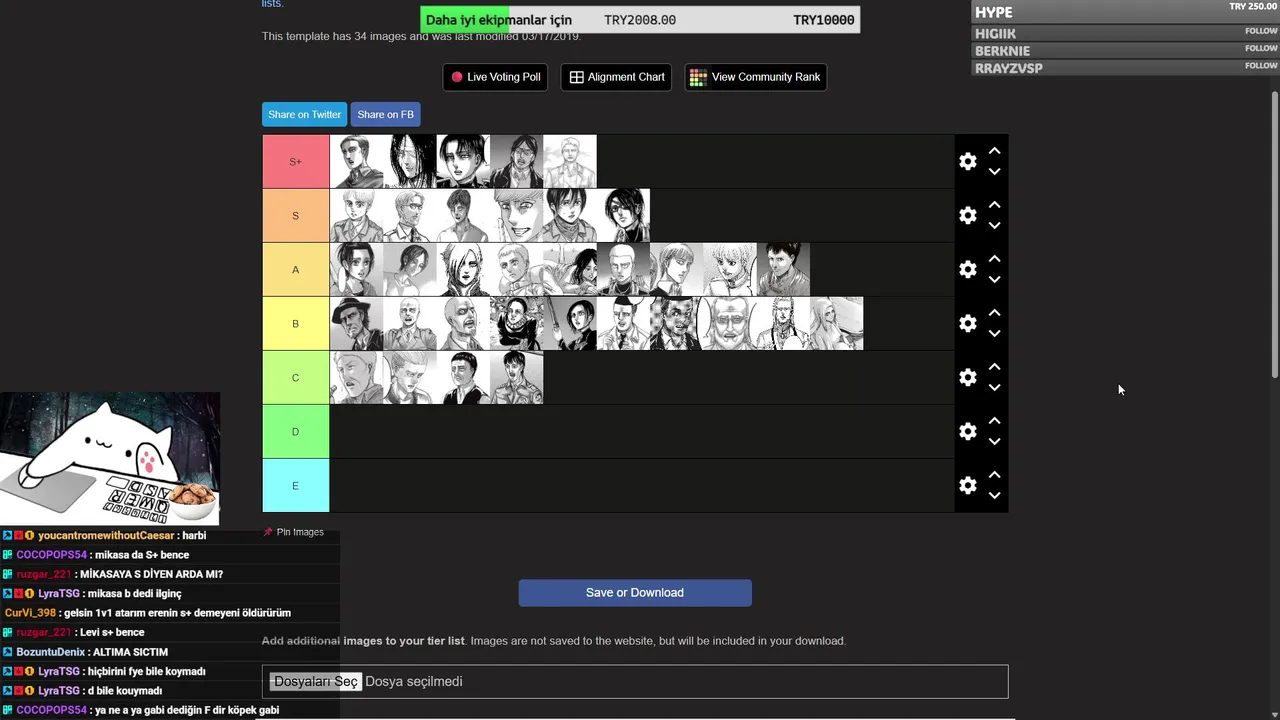Follow HIGIIK in the hype panel
Viewport: 1280px width, 720px height.
click(x=1261, y=31)
